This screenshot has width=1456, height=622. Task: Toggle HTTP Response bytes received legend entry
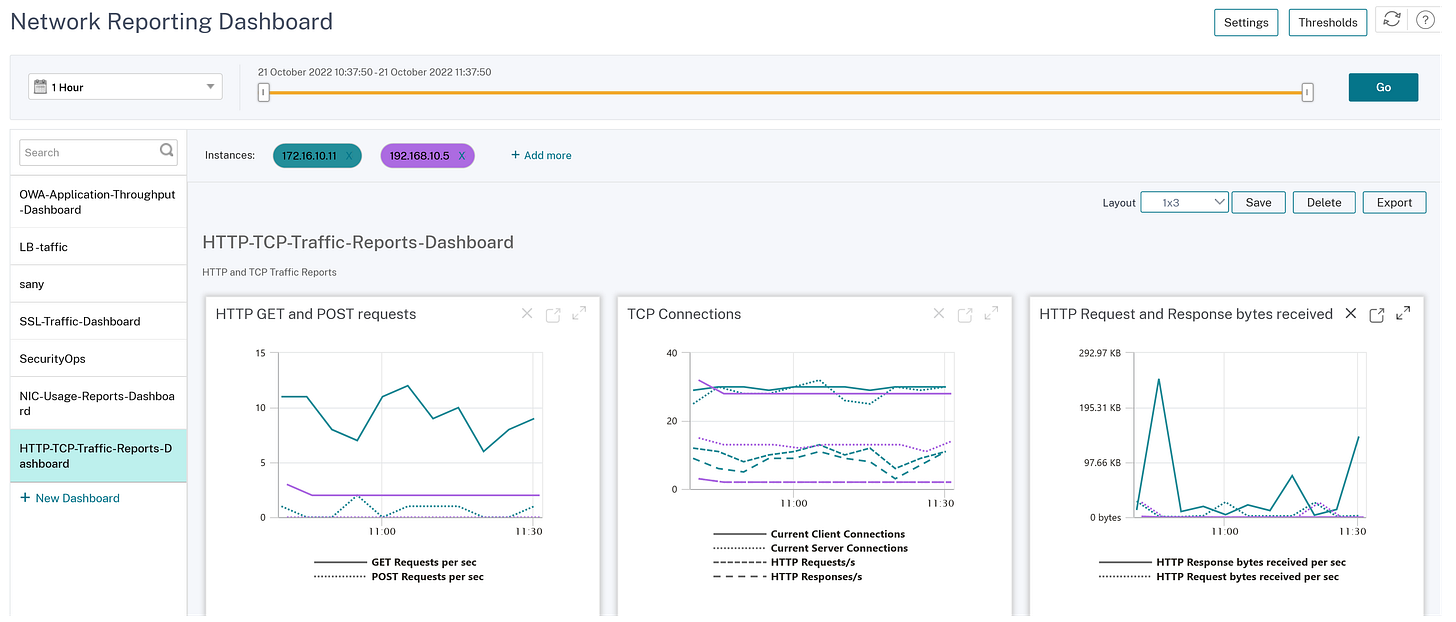(x=1222, y=562)
